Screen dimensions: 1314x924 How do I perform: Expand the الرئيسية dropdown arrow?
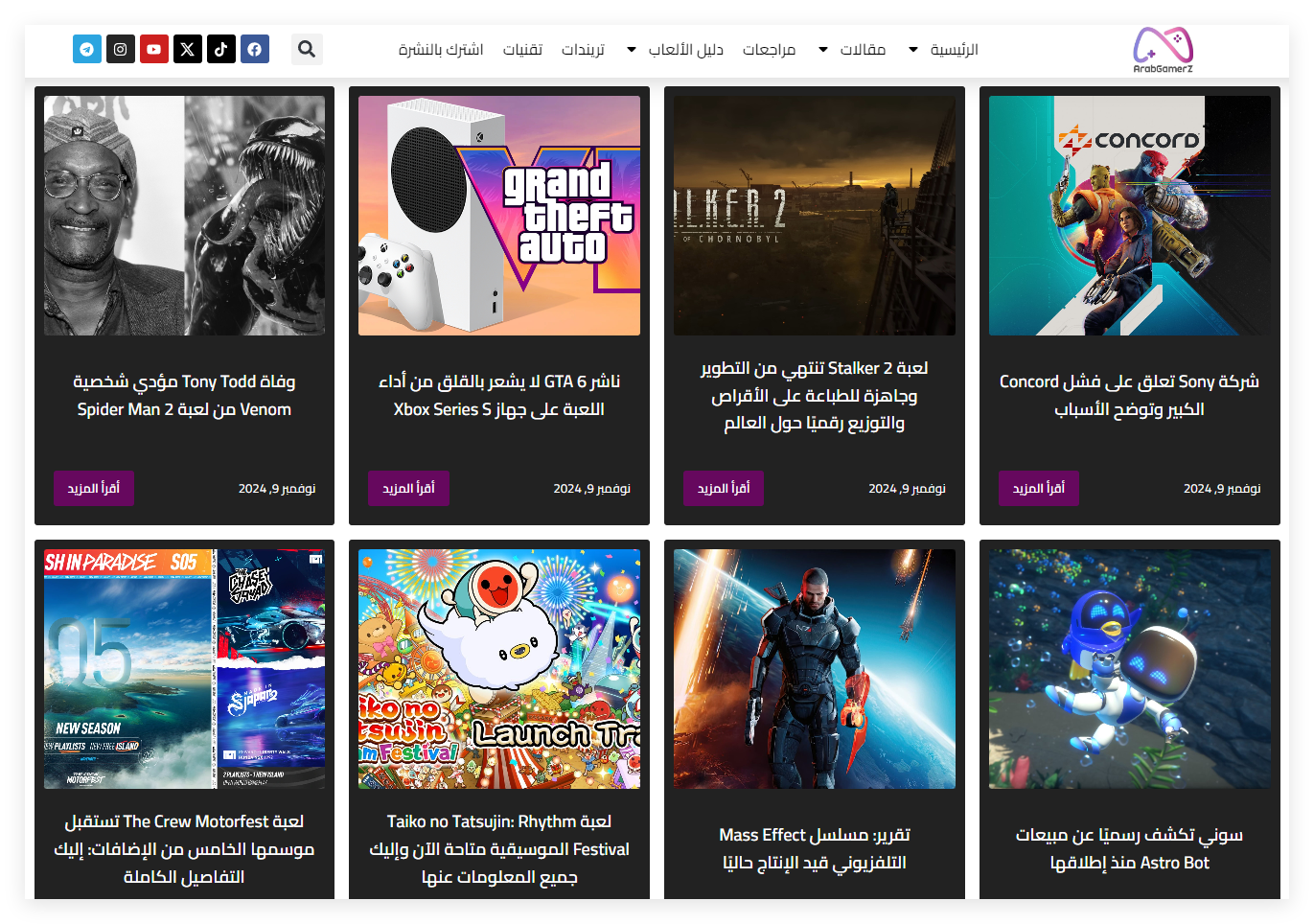[913, 50]
